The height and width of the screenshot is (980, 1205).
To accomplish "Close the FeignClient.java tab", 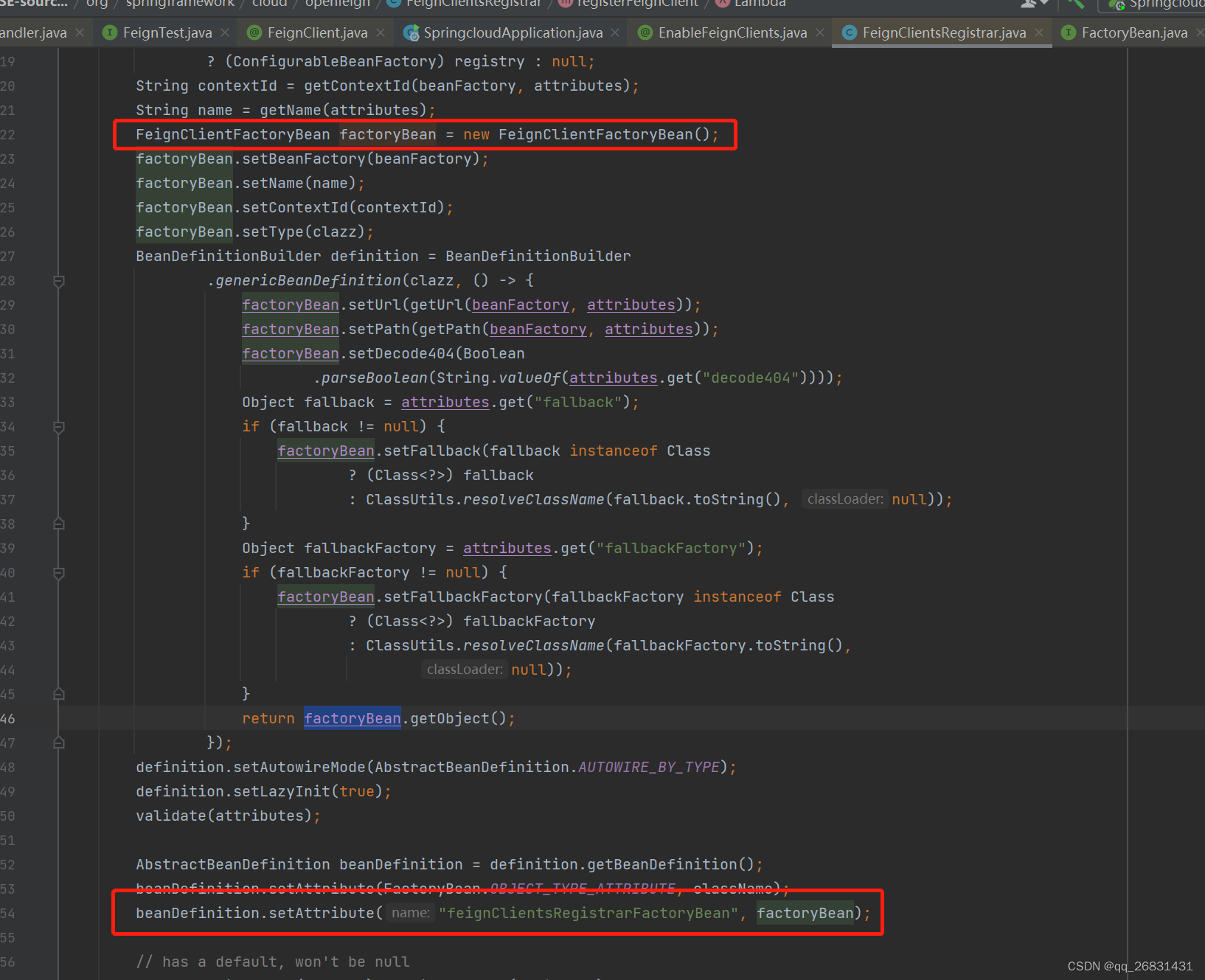I will coord(381,33).
